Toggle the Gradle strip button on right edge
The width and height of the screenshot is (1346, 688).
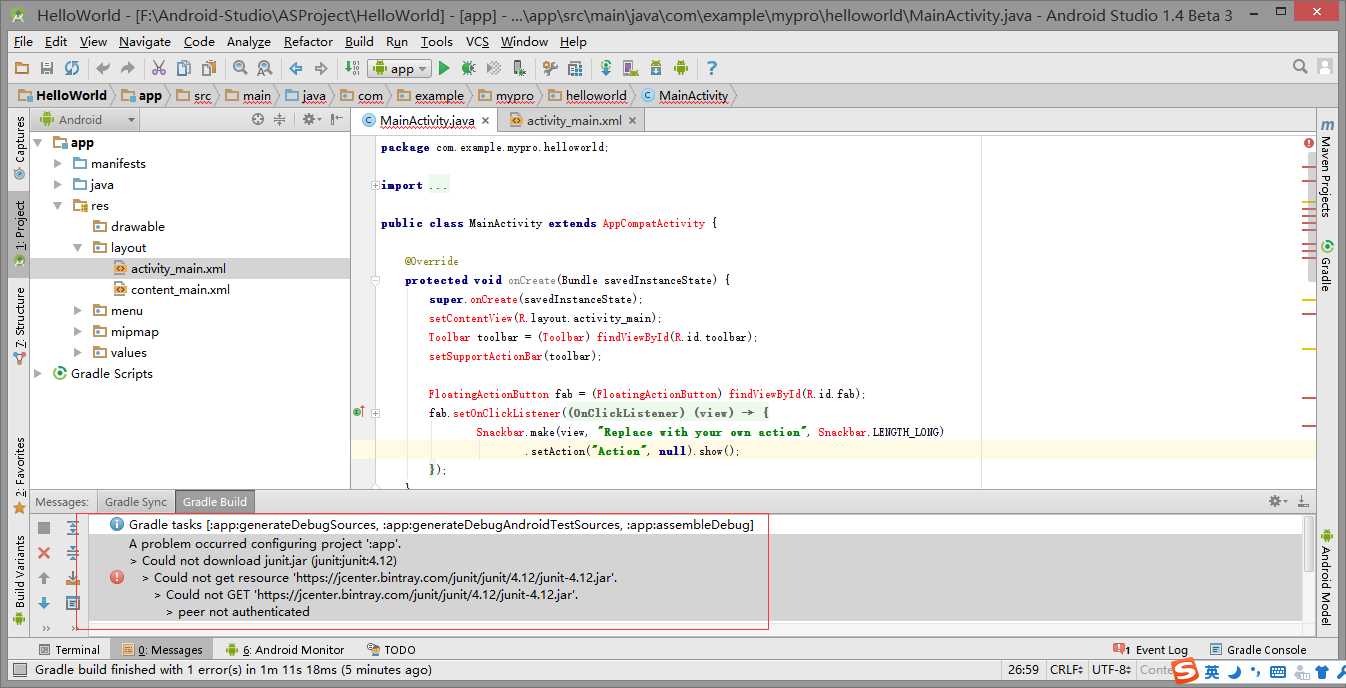pyautogui.click(x=1326, y=266)
